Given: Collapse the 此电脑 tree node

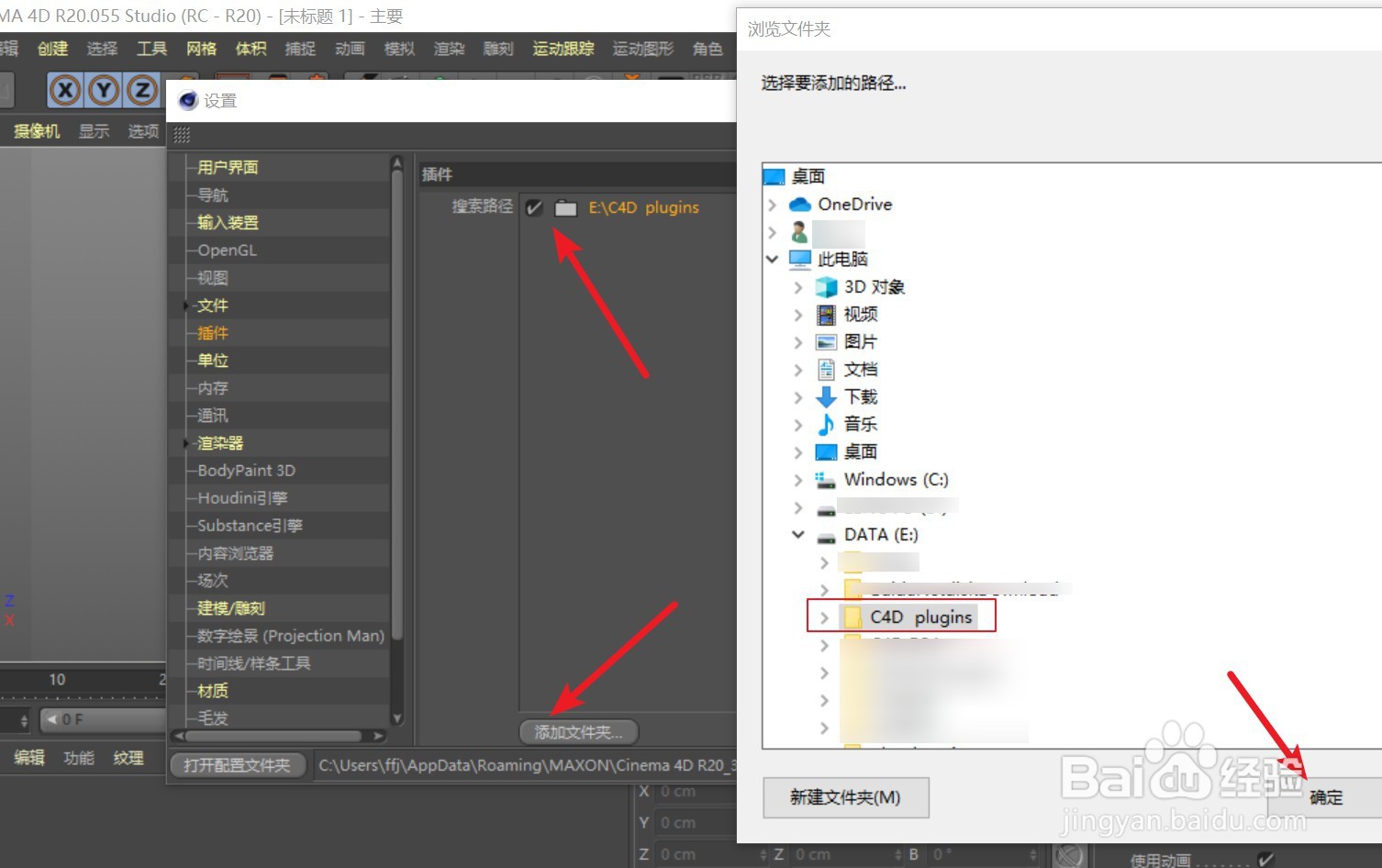Looking at the screenshot, I should [772, 260].
